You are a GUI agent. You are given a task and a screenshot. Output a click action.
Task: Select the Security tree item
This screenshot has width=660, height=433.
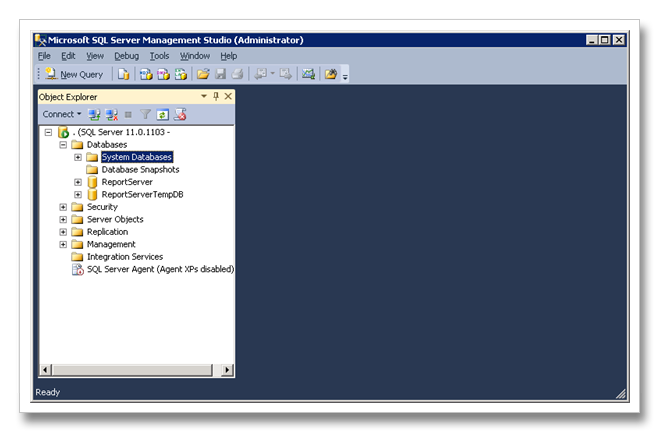[x=102, y=207]
